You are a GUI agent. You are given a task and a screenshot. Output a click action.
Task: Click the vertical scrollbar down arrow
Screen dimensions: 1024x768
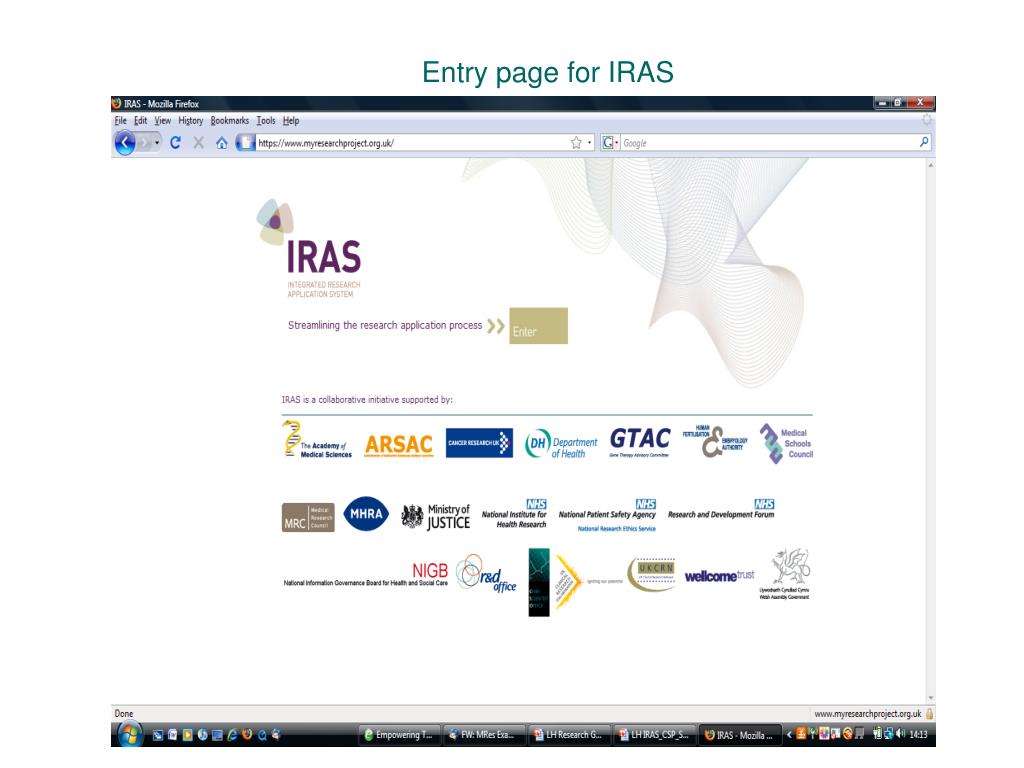tap(931, 698)
